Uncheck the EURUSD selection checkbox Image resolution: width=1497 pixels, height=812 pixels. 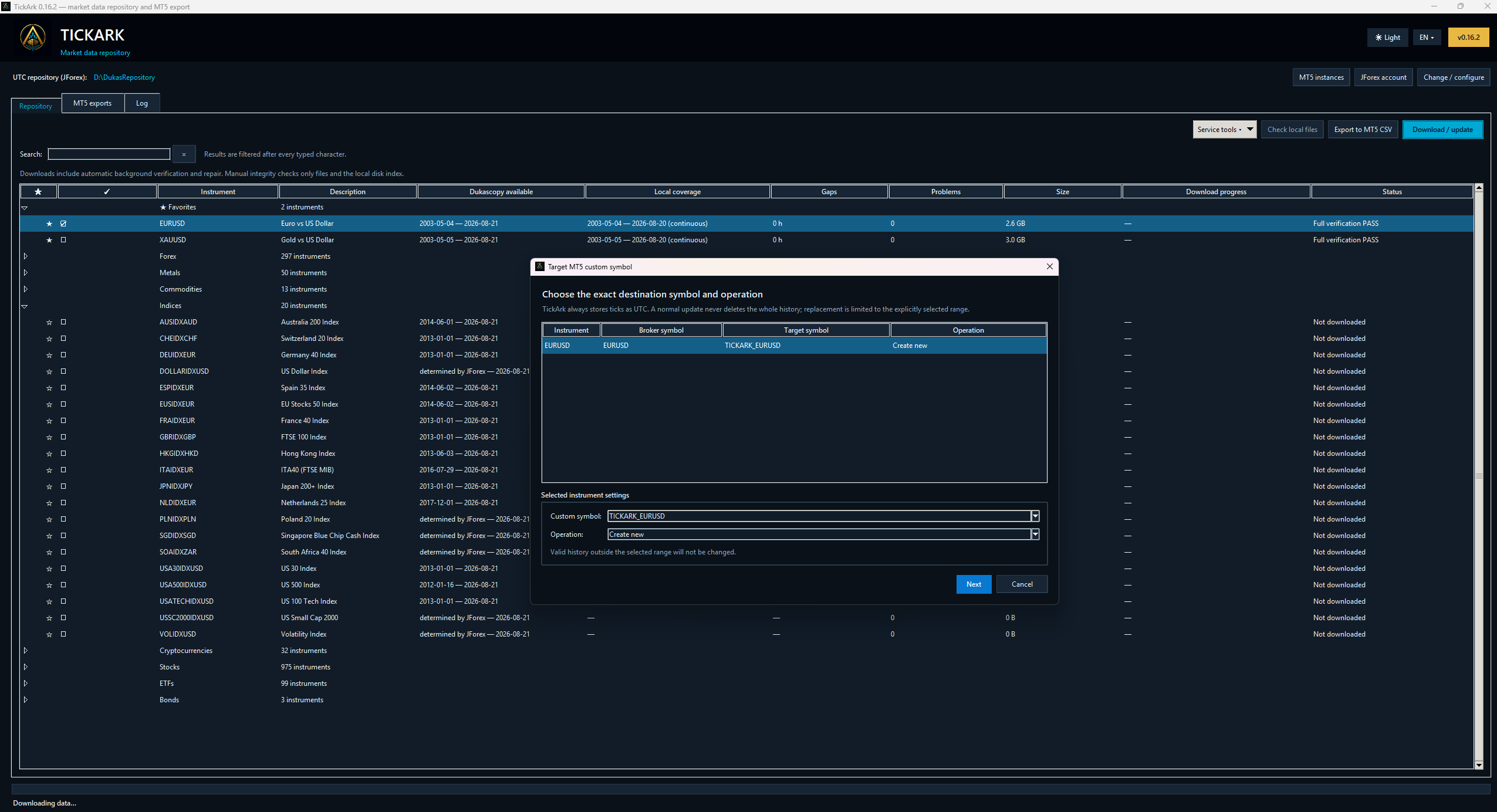[x=63, y=224]
